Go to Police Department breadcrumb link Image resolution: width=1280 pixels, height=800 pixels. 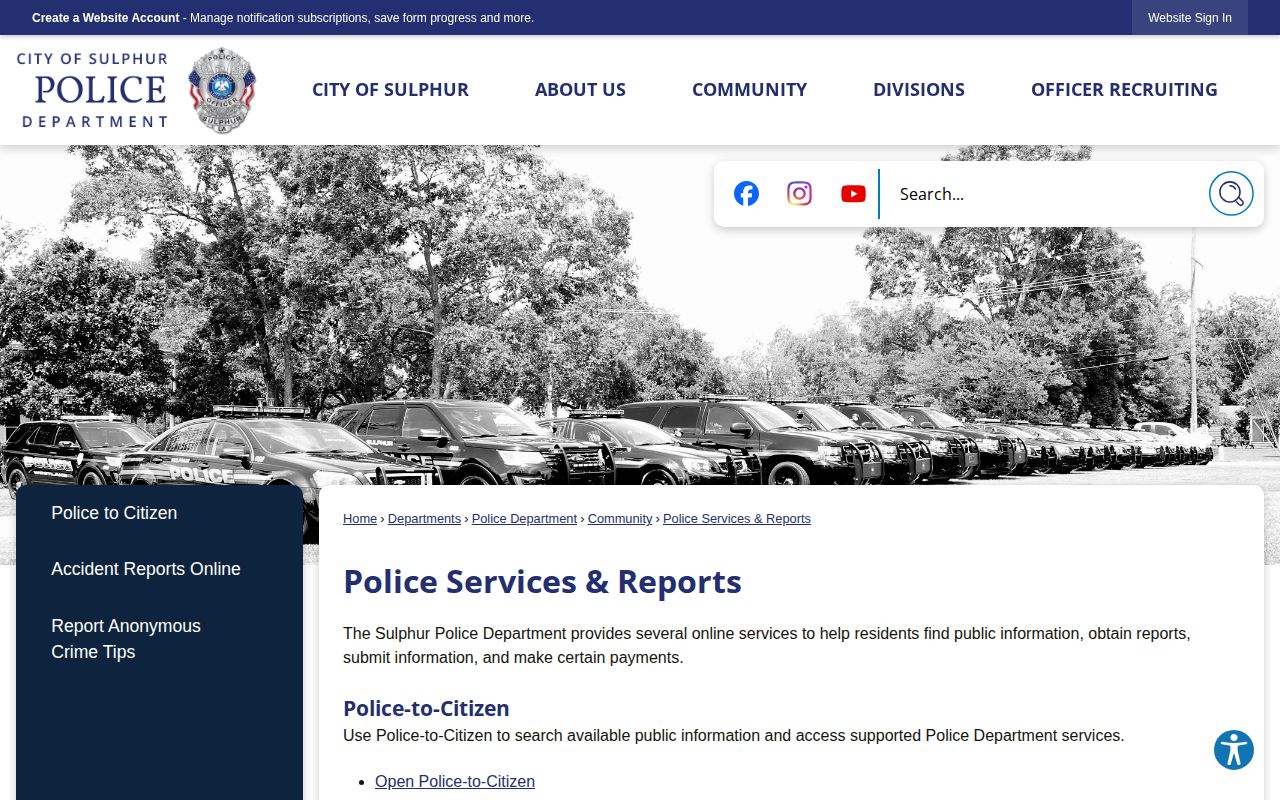tap(524, 519)
